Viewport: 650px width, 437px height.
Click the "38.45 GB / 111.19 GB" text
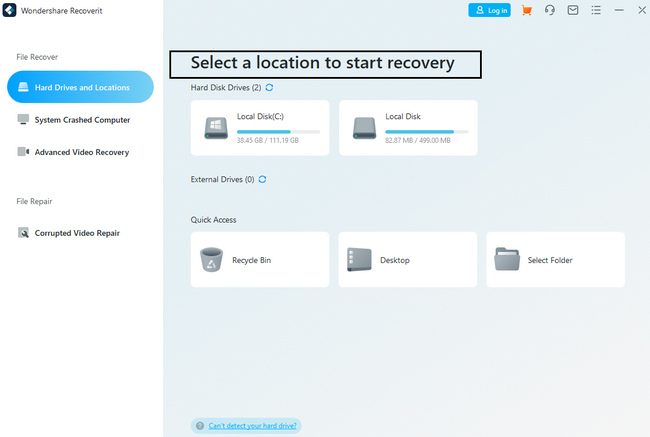point(268,141)
